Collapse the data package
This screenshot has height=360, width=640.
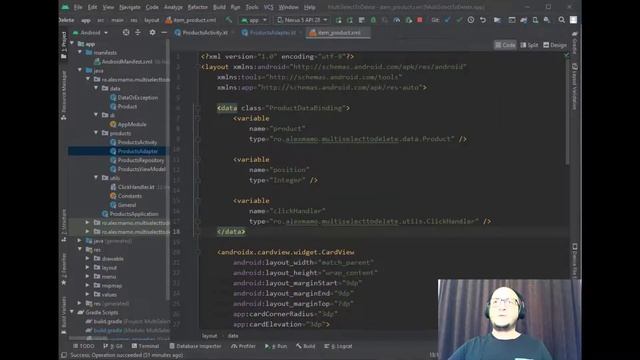tap(96, 88)
